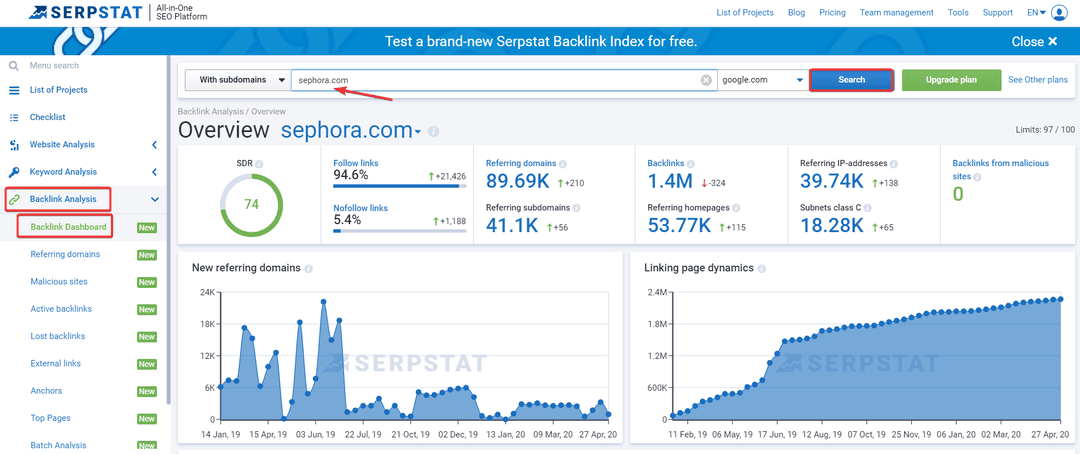Screen dimensions: 1080x454
Task: Open the See Other plans link
Action: 1037,80
